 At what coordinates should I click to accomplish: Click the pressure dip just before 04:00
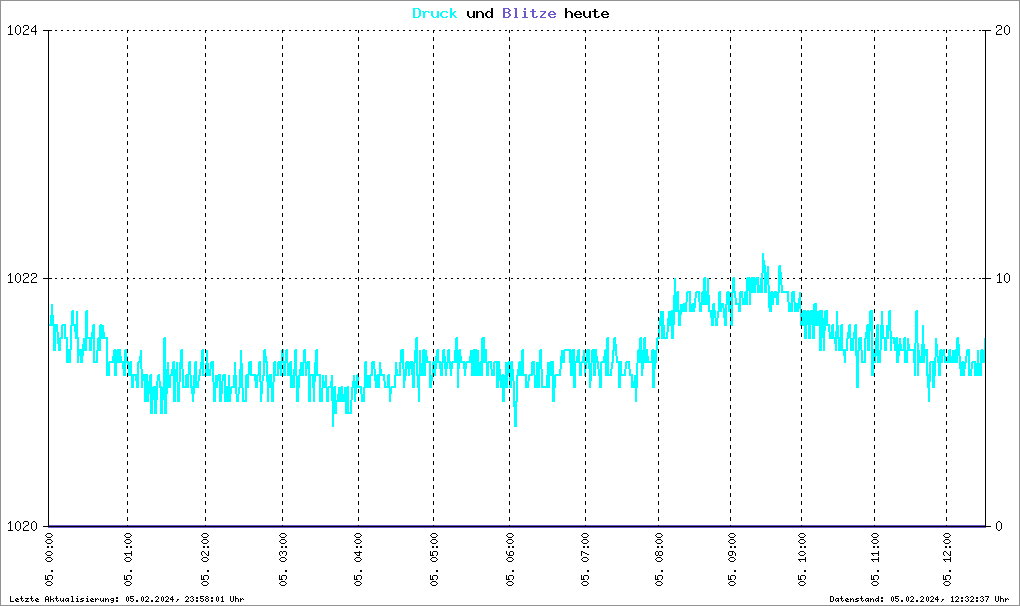(x=333, y=423)
